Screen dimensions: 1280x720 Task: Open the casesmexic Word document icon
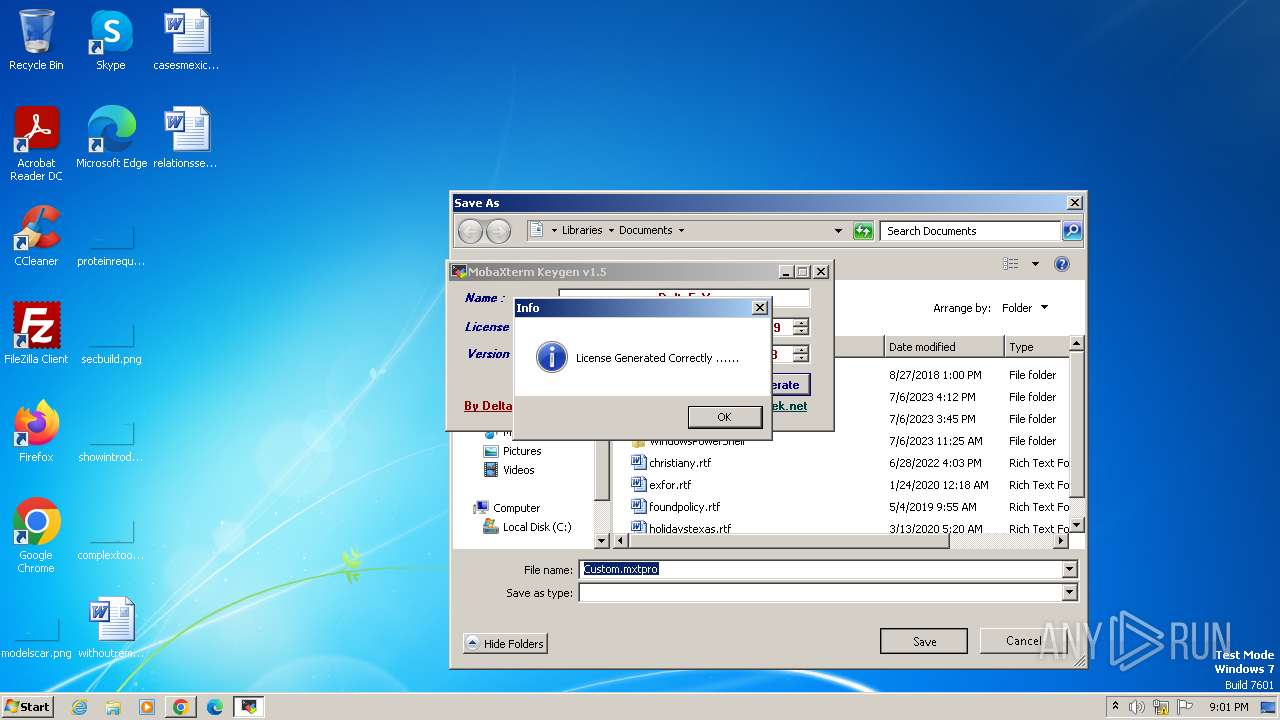point(186,40)
